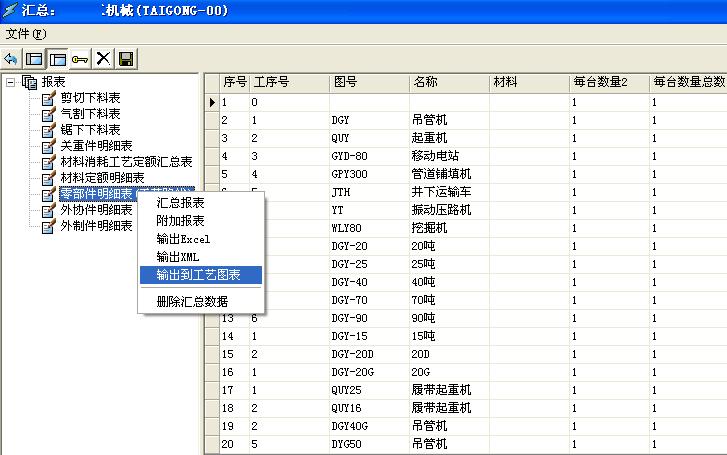Select 气割下料表 in the report tree

90,114
